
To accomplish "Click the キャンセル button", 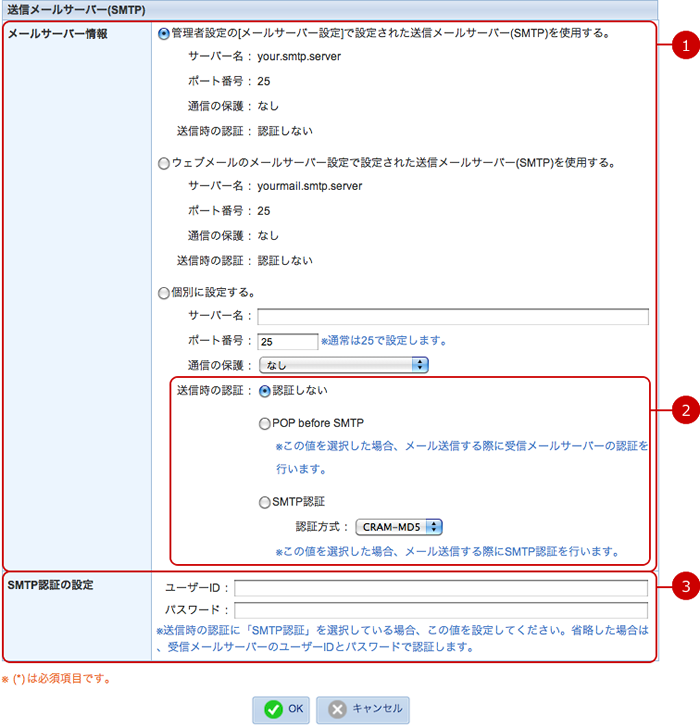I will [x=363, y=709].
